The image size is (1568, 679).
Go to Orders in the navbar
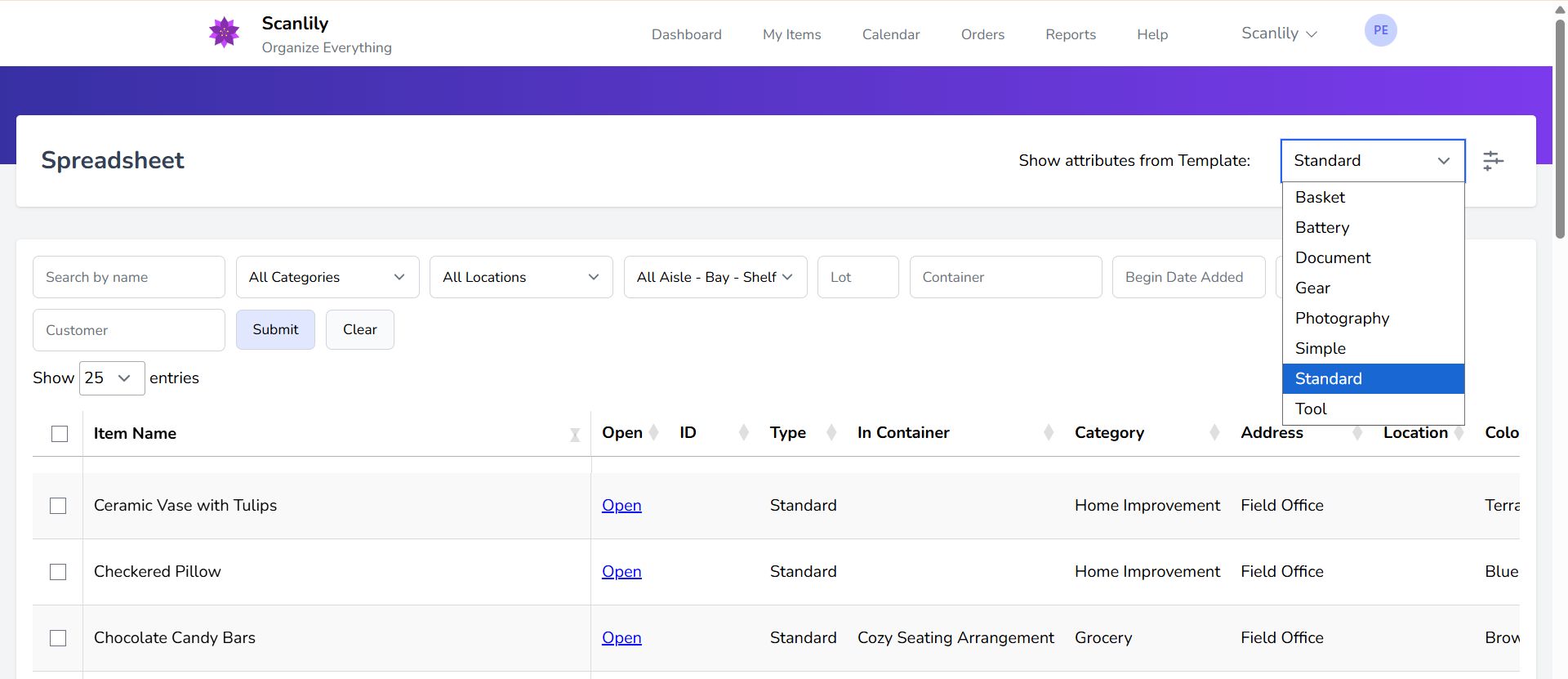(x=982, y=34)
